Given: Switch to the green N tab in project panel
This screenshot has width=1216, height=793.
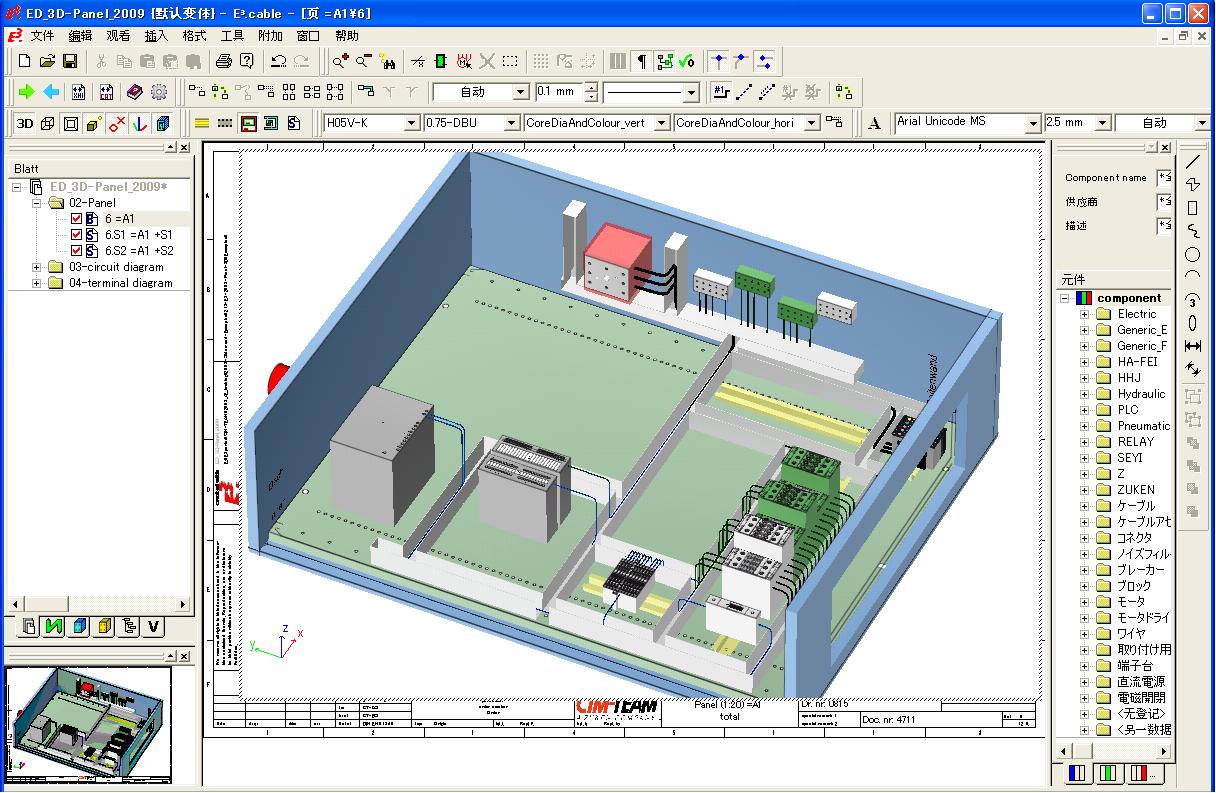Looking at the screenshot, I should pos(54,627).
